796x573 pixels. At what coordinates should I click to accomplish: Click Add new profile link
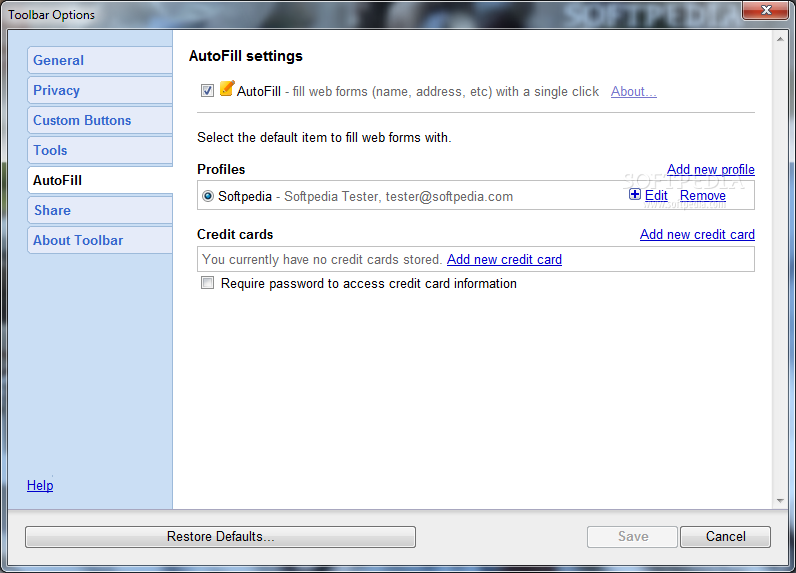(711, 169)
